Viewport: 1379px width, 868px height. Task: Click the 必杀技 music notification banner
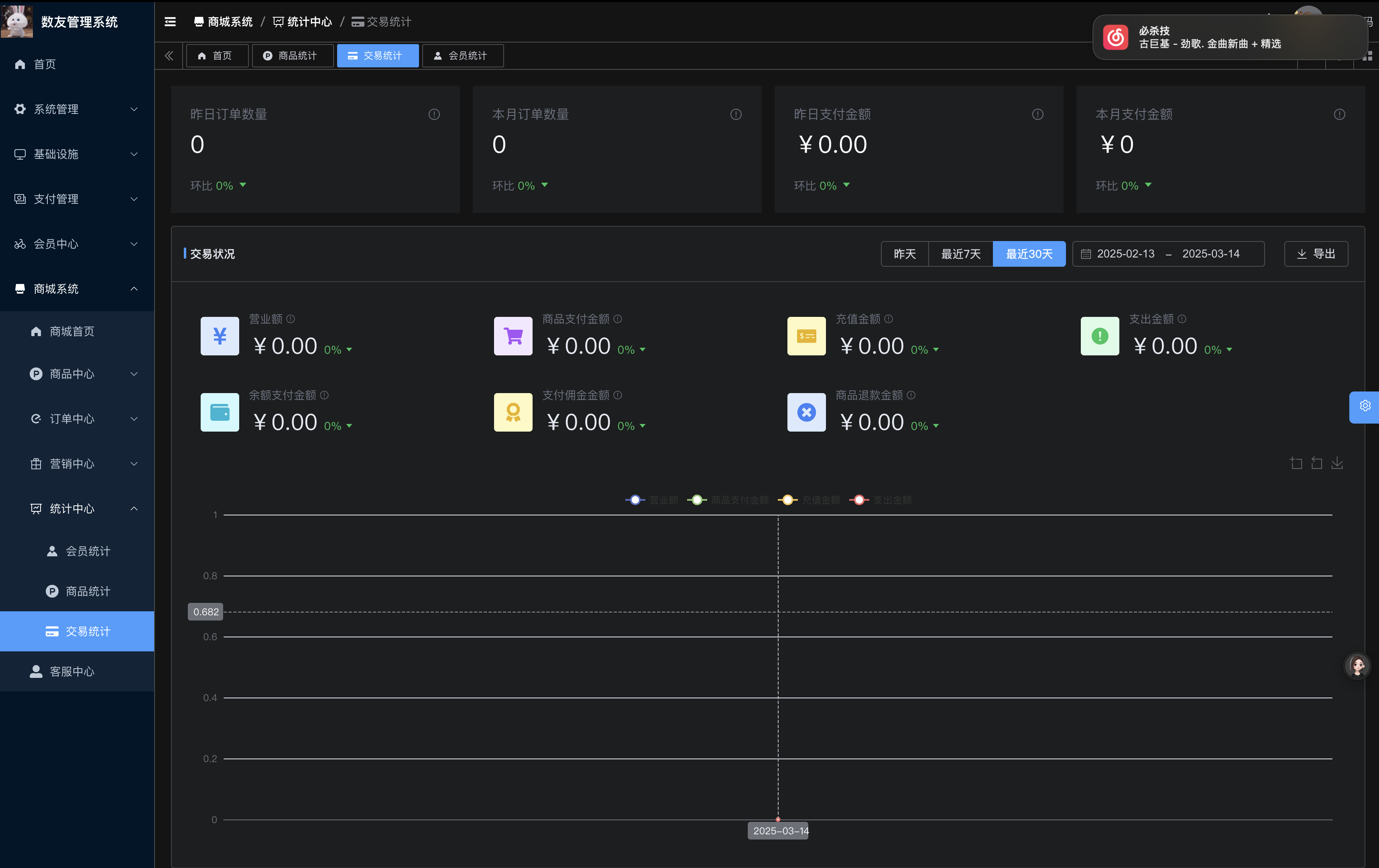(1230, 37)
